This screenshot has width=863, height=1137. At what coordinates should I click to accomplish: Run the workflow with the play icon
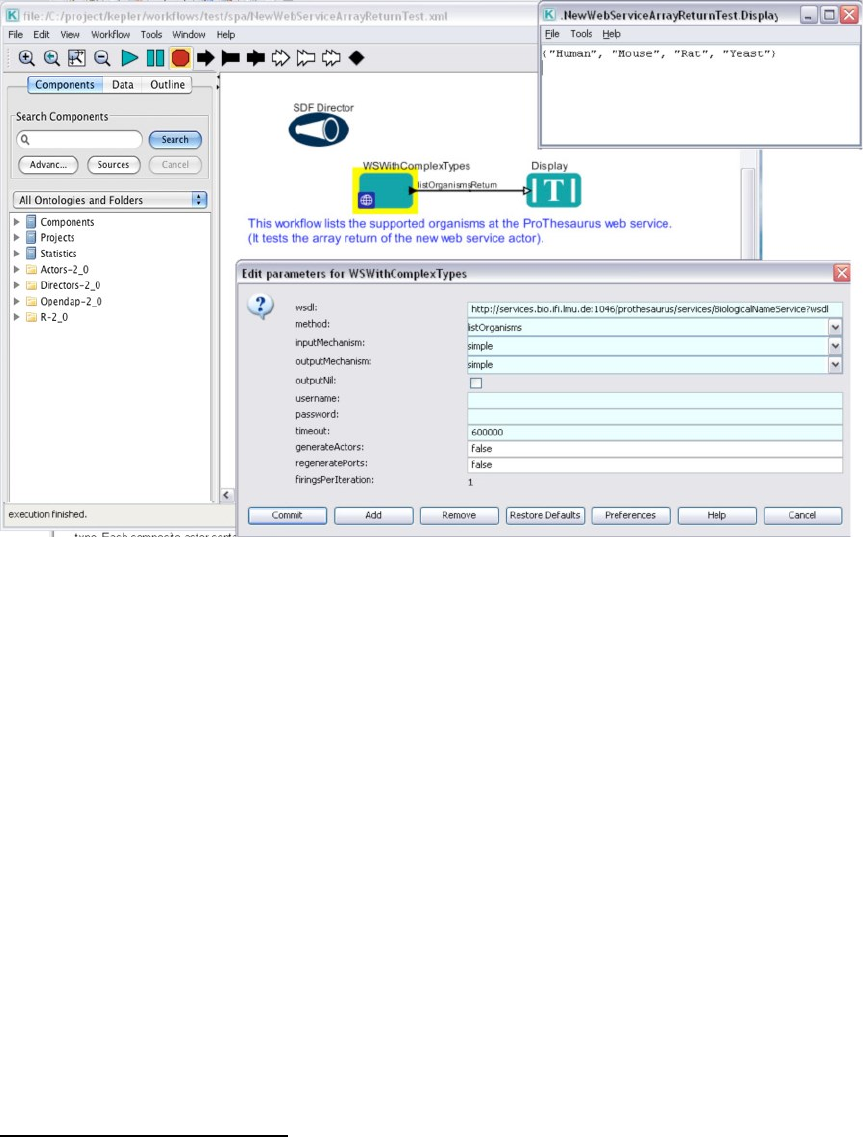130,58
